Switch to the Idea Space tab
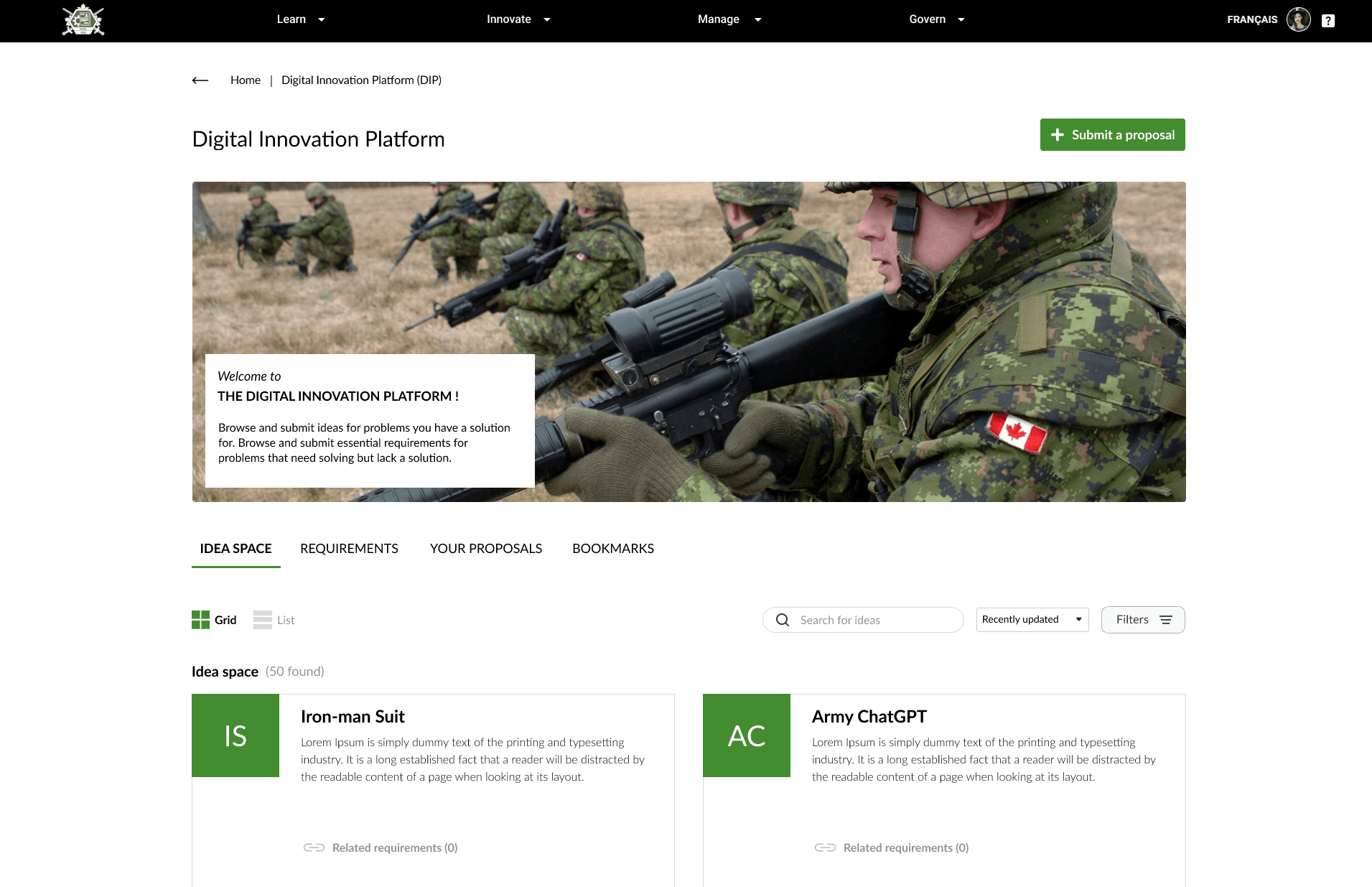Image resolution: width=1372 pixels, height=887 pixels. point(235,549)
